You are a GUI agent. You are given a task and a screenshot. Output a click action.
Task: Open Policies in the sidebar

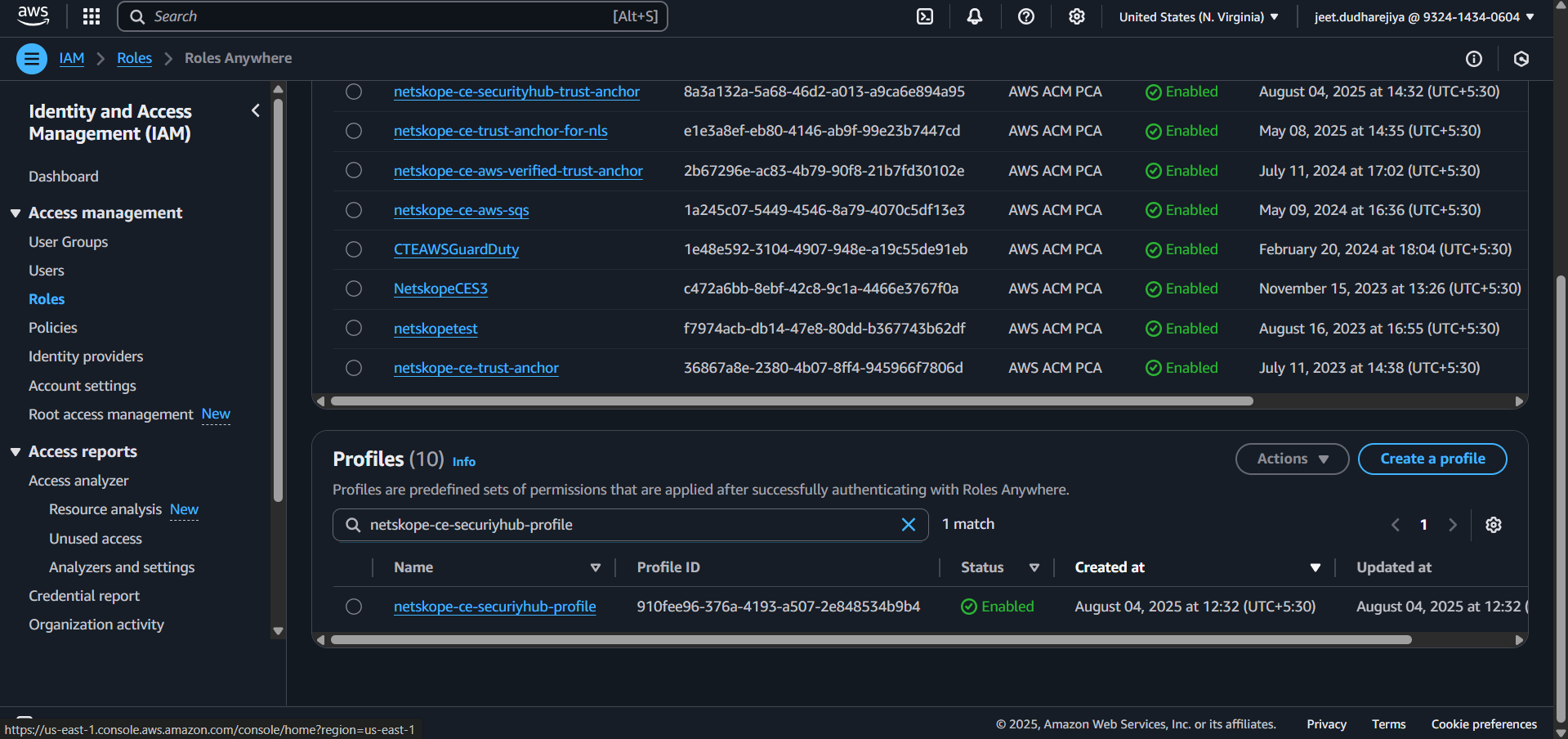(x=53, y=328)
